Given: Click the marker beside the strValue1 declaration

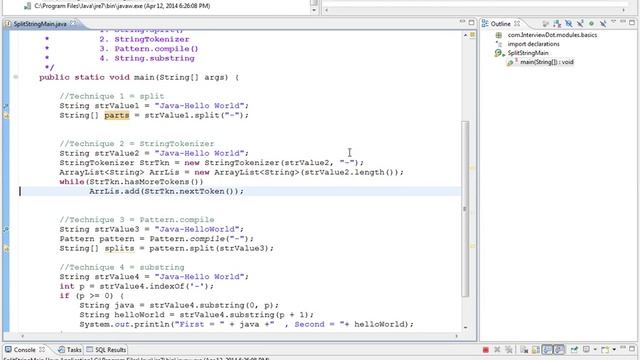Looking at the screenshot, I should pos(6,106).
